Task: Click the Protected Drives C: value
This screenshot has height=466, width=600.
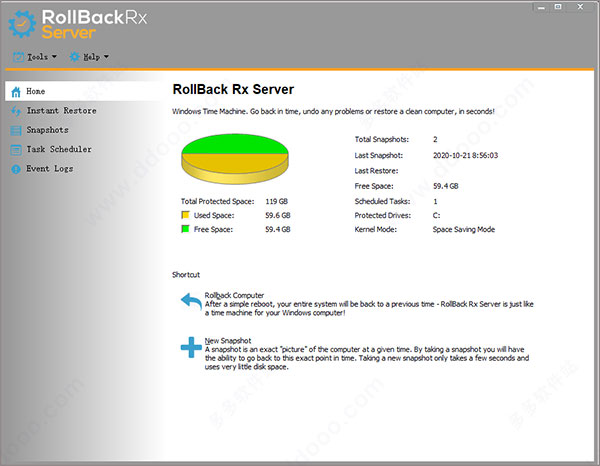Action: click(436, 215)
